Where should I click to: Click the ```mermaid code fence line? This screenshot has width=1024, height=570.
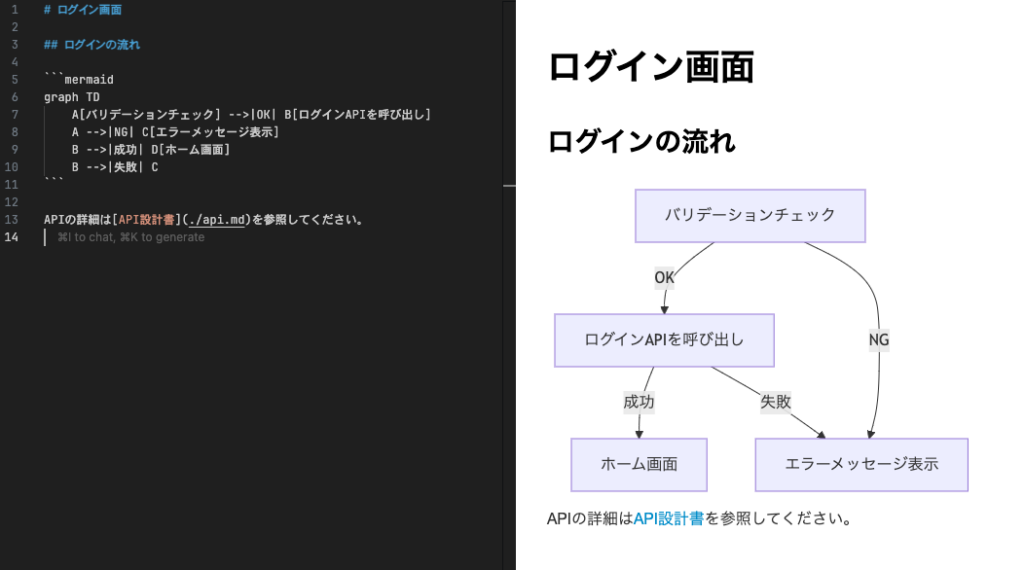tap(79, 80)
